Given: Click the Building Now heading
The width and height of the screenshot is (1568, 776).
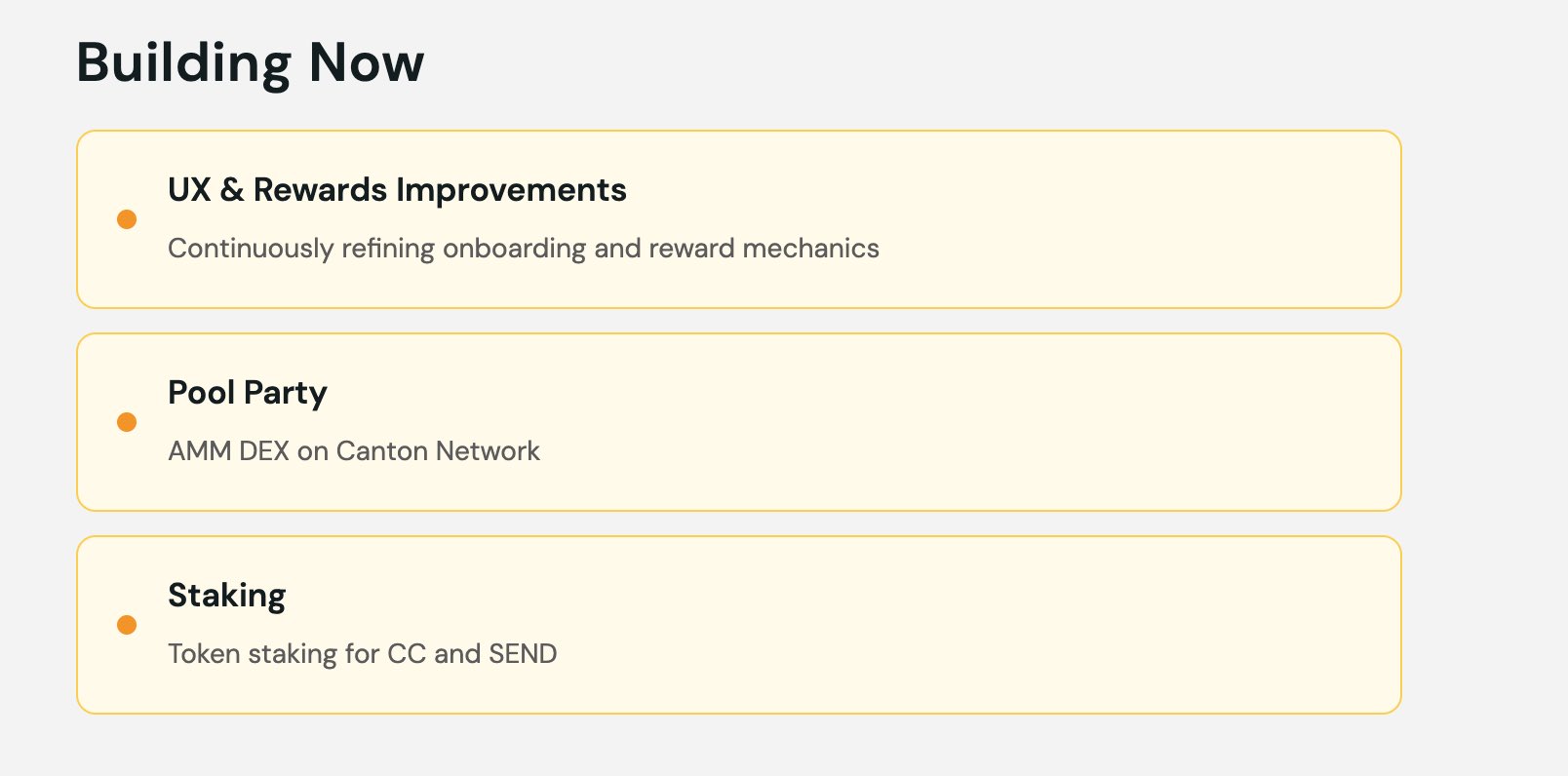Looking at the screenshot, I should pyautogui.click(x=251, y=63).
